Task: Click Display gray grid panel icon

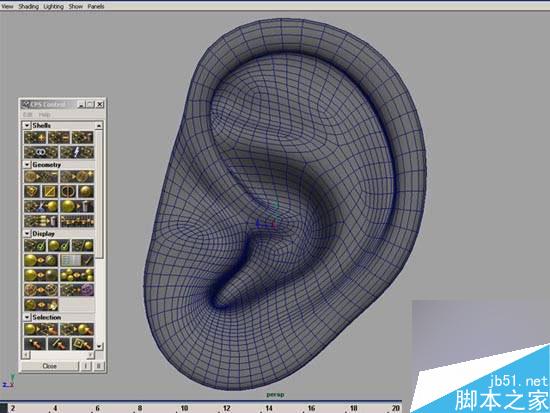Action: 77,260
